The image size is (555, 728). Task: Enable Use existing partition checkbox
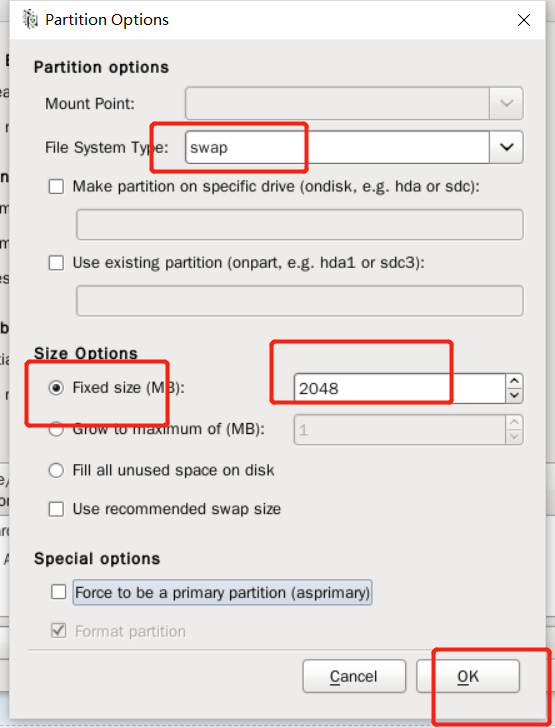point(56,263)
